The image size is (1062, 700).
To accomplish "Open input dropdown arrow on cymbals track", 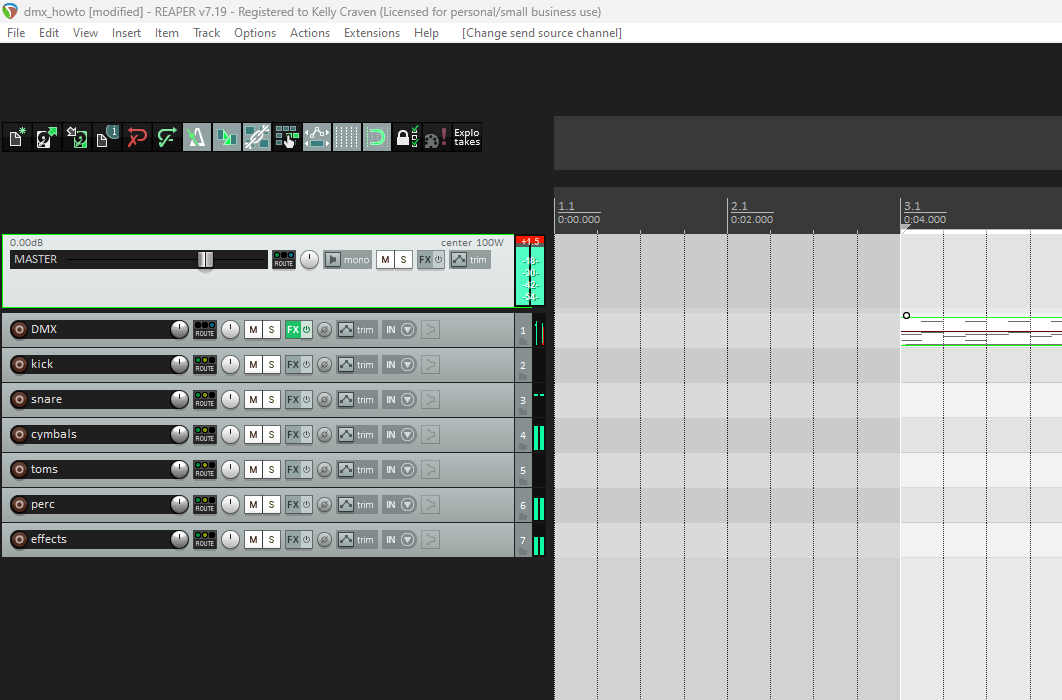I will click(x=407, y=435).
